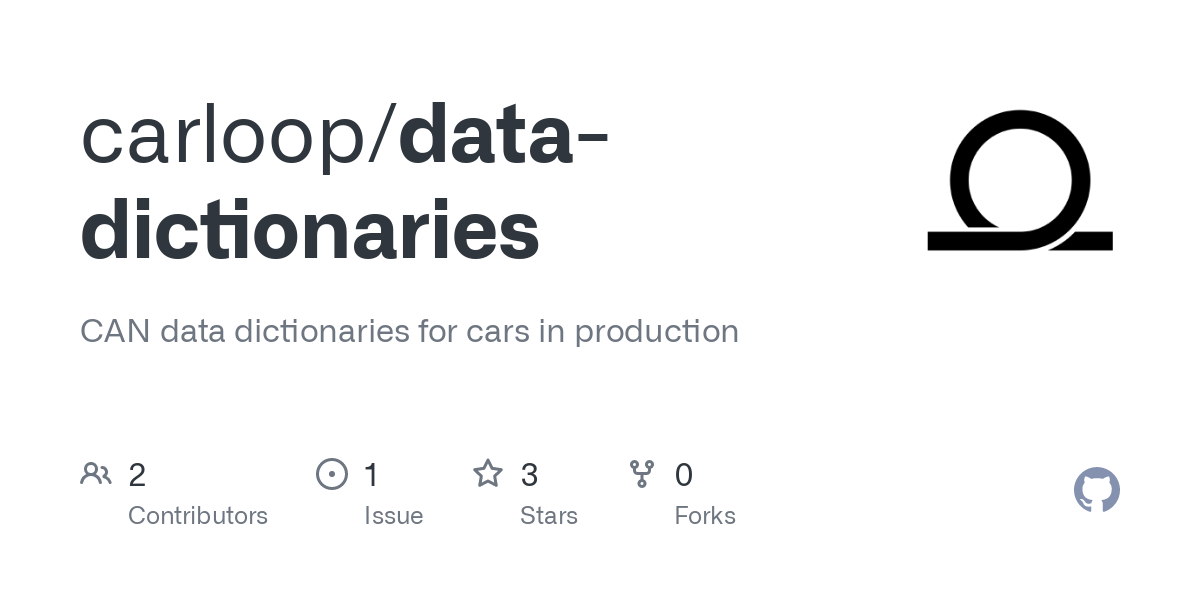Select the issue count '1'
Viewport: 1200px width, 600px height.
371,474
